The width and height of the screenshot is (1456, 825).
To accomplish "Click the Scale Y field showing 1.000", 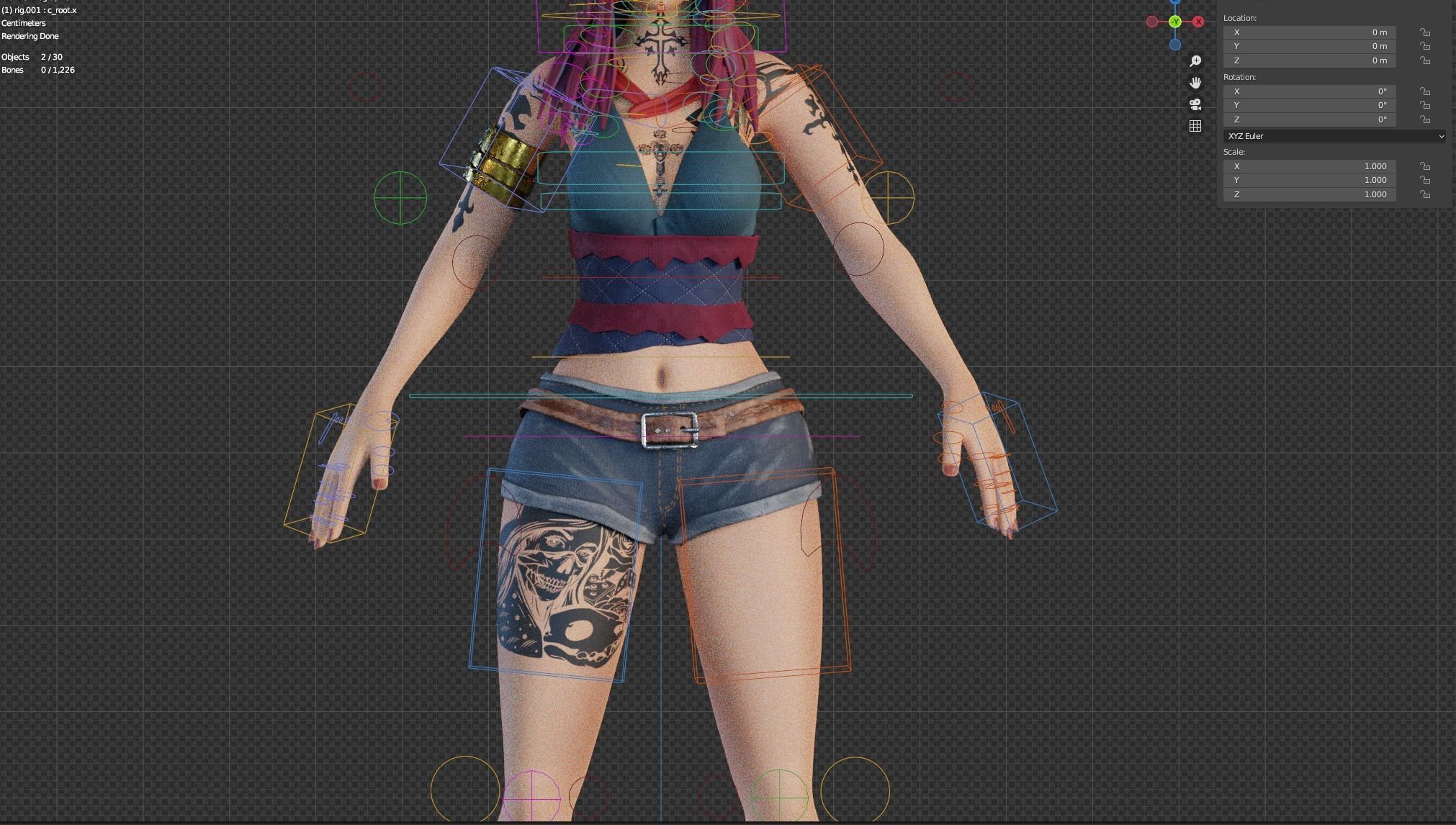I will click(x=1310, y=180).
